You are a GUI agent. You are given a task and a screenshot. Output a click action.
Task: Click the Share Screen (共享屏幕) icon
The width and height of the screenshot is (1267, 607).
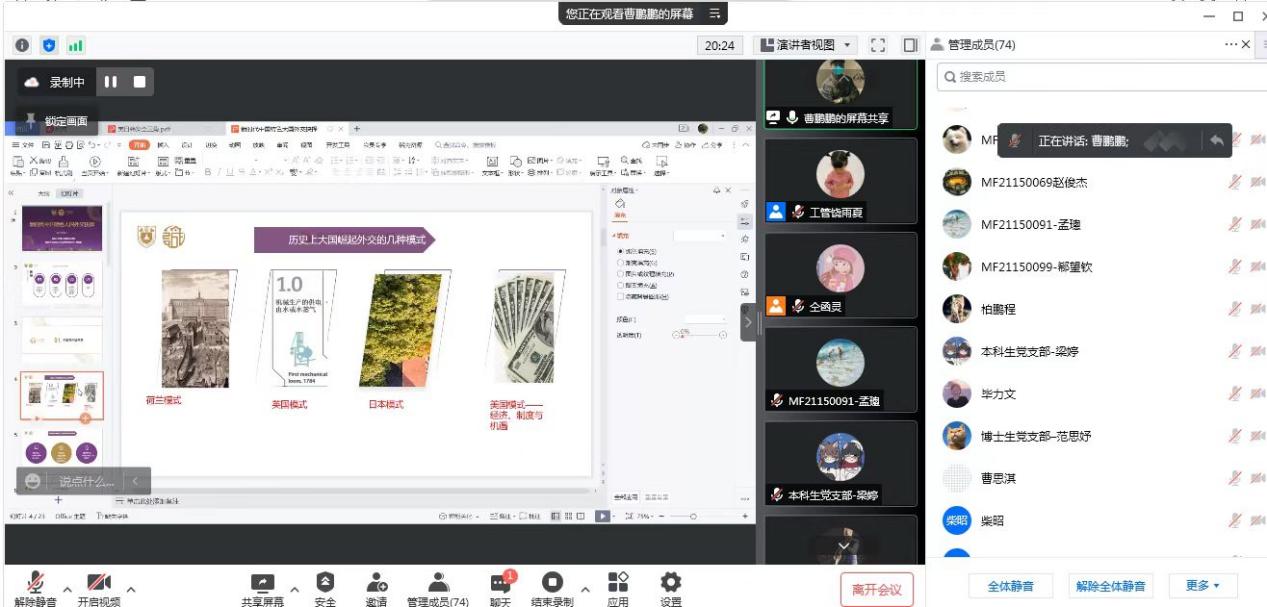262,583
